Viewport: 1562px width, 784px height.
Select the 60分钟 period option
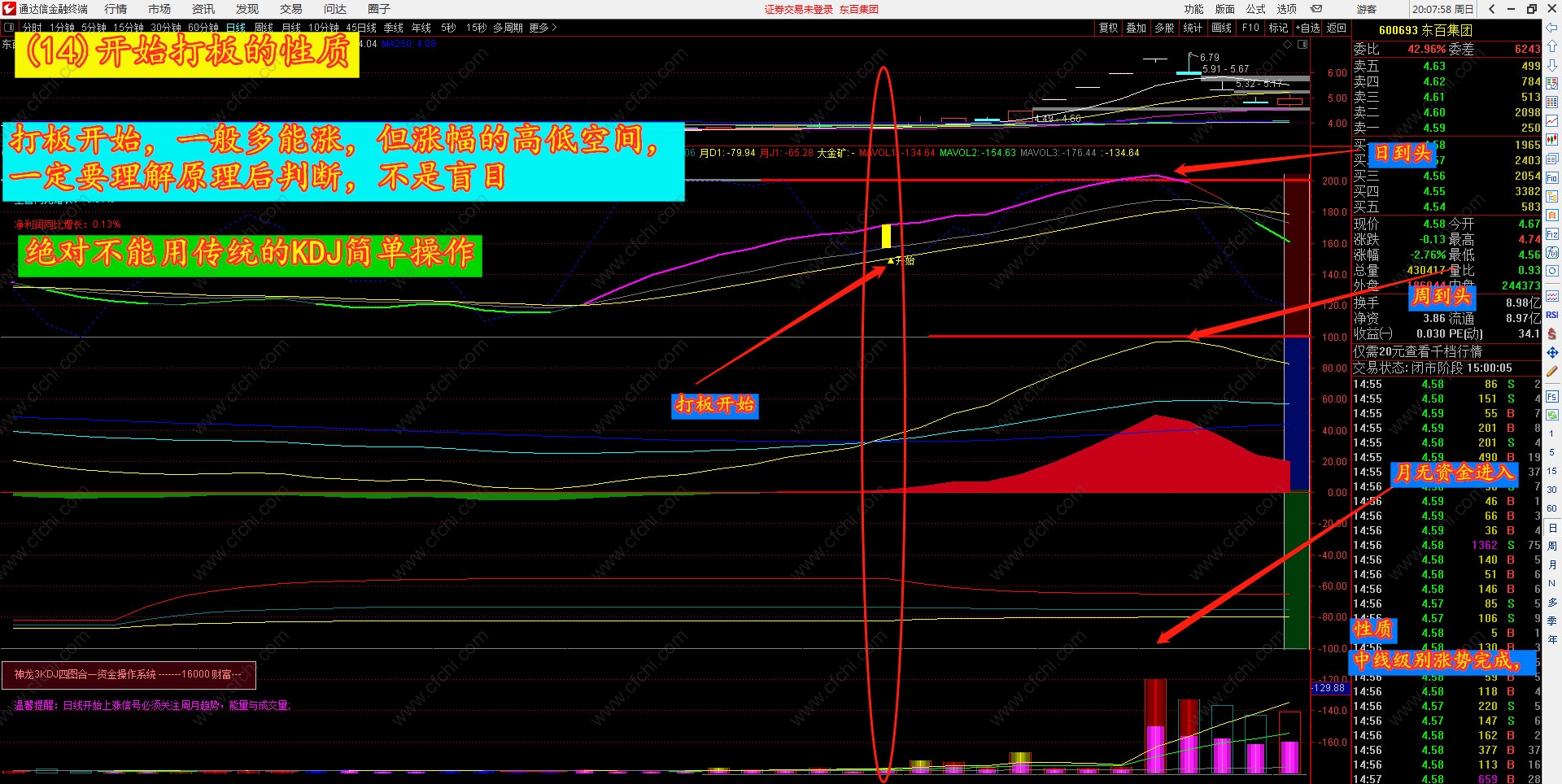pos(203,28)
